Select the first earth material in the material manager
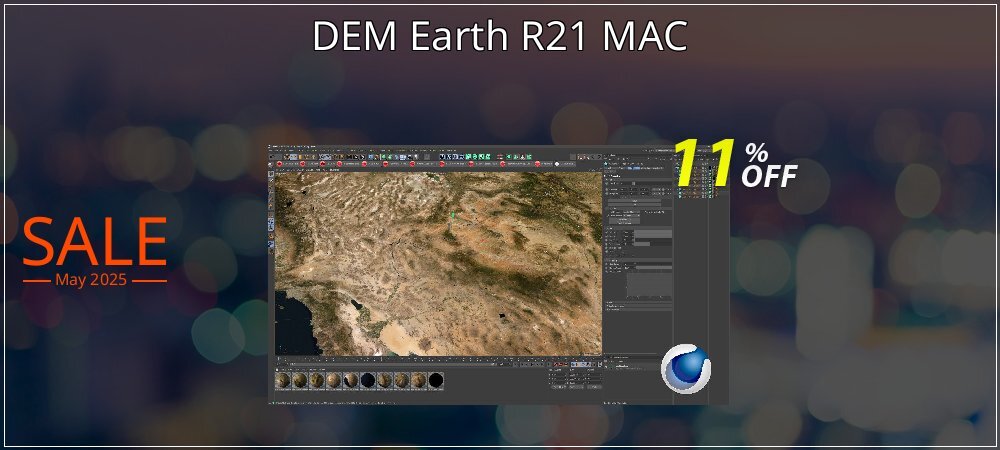Image resolution: width=1000 pixels, height=450 pixels. click(283, 381)
